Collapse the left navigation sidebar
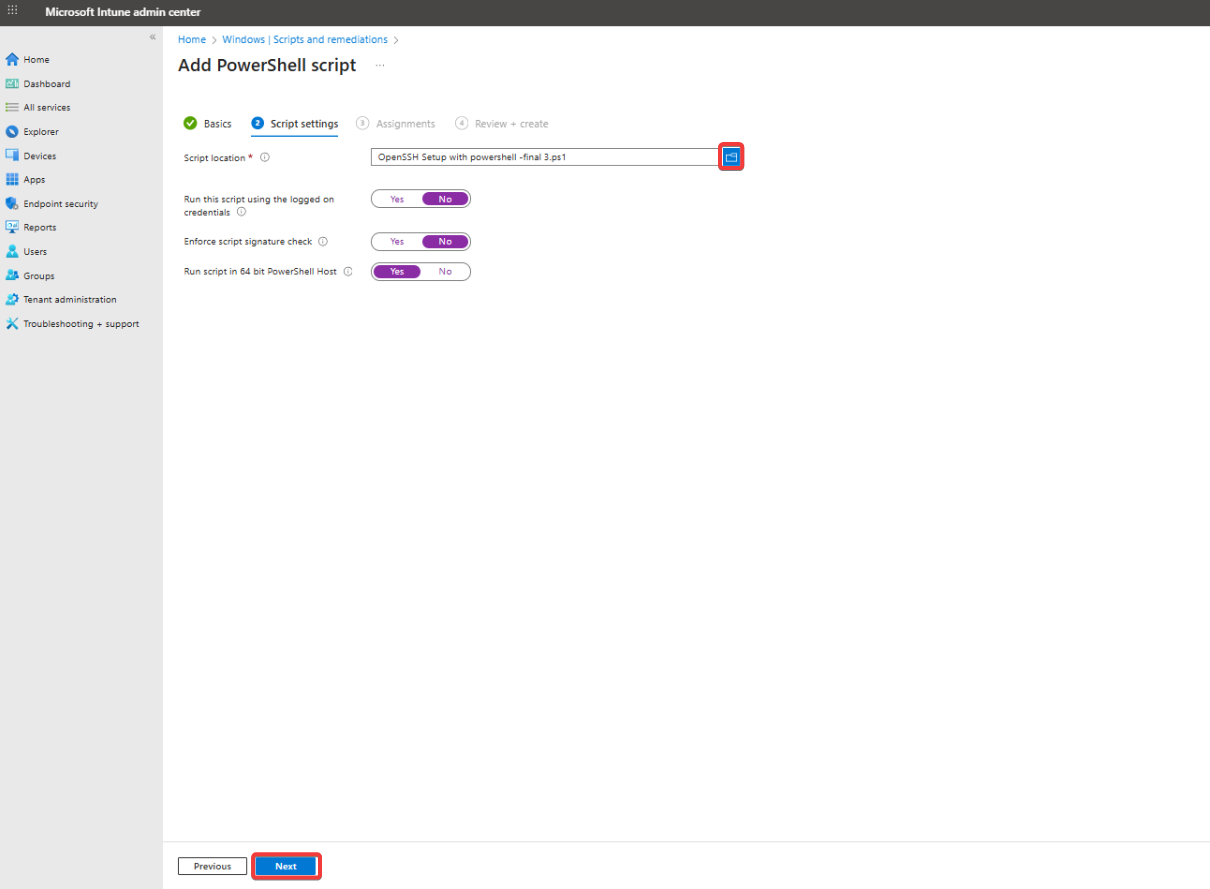This screenshot has height=889, width=1210. point(152,37)
